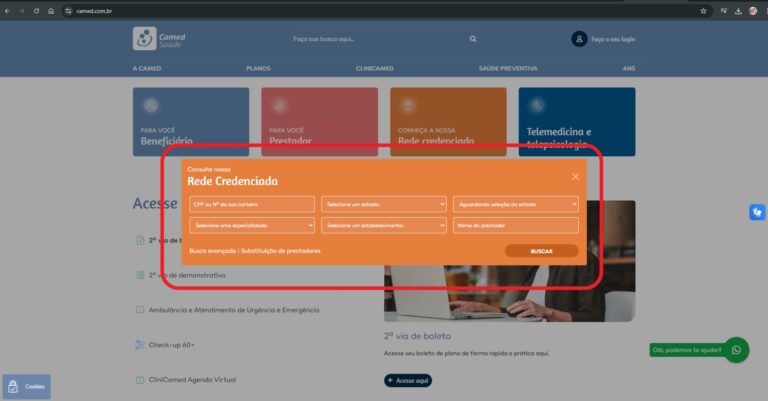768x401 pixels.
Task: Click the CliniCamed Agenda Virtual icon
Action: pos(140,379)
